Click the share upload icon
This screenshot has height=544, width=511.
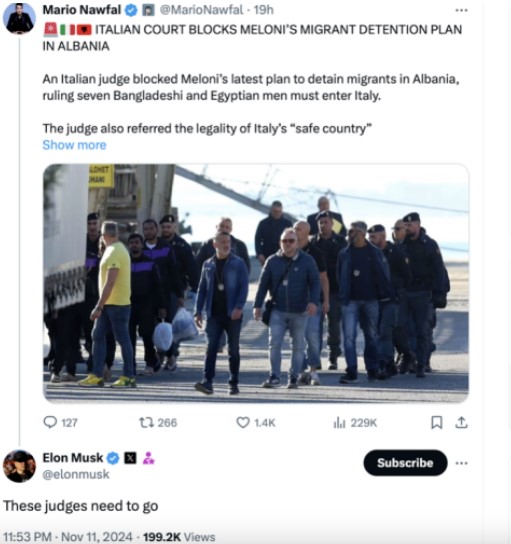(x=461, y=422)
